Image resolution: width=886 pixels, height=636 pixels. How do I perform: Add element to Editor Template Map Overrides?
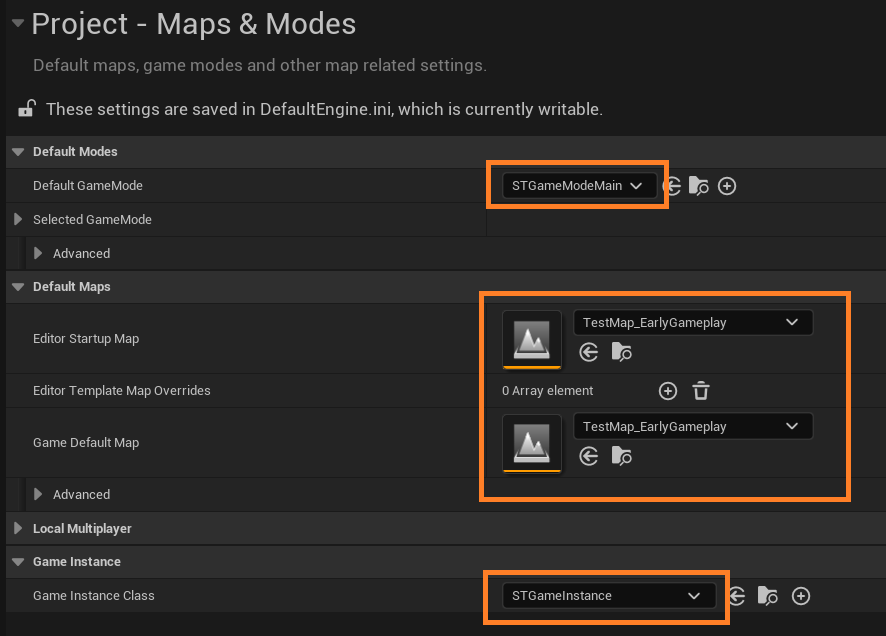[668, 391]
